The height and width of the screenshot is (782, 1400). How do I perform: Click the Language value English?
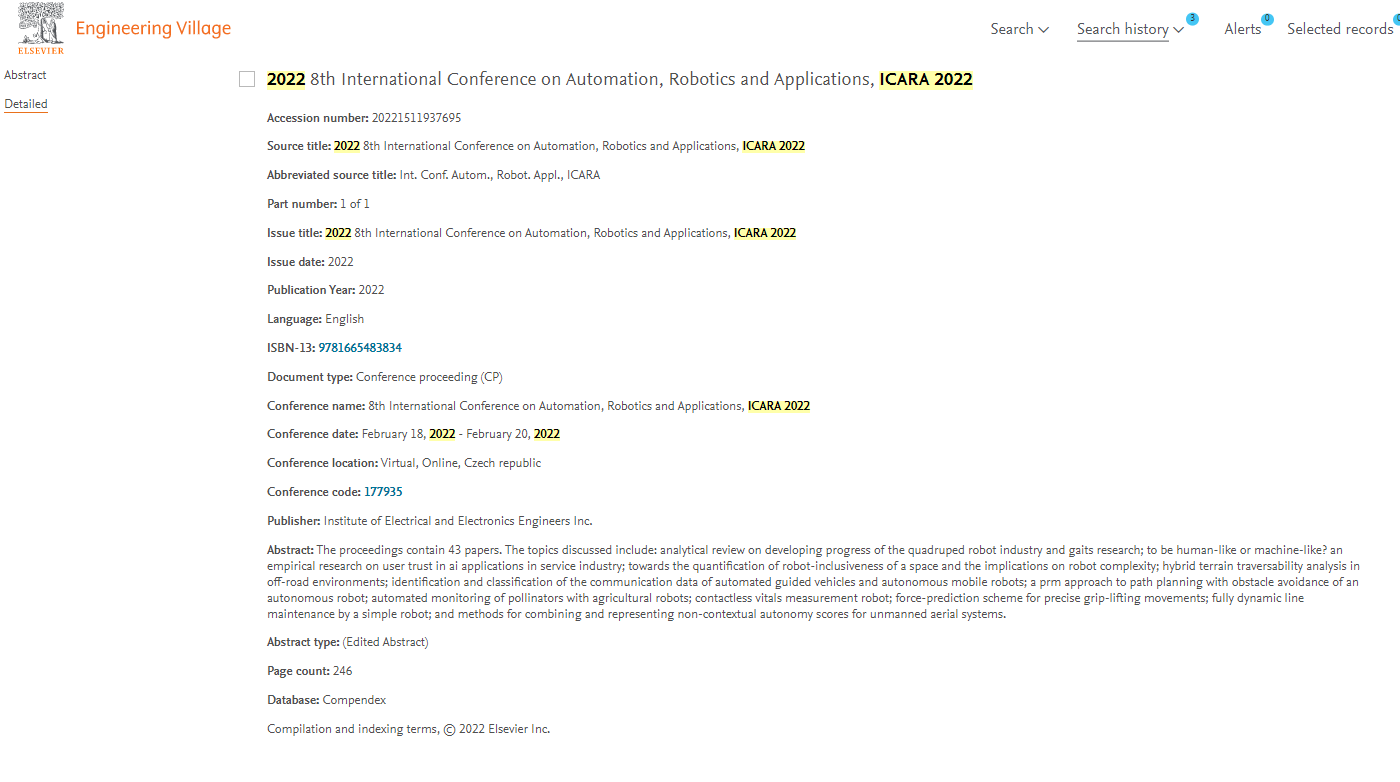345,319
